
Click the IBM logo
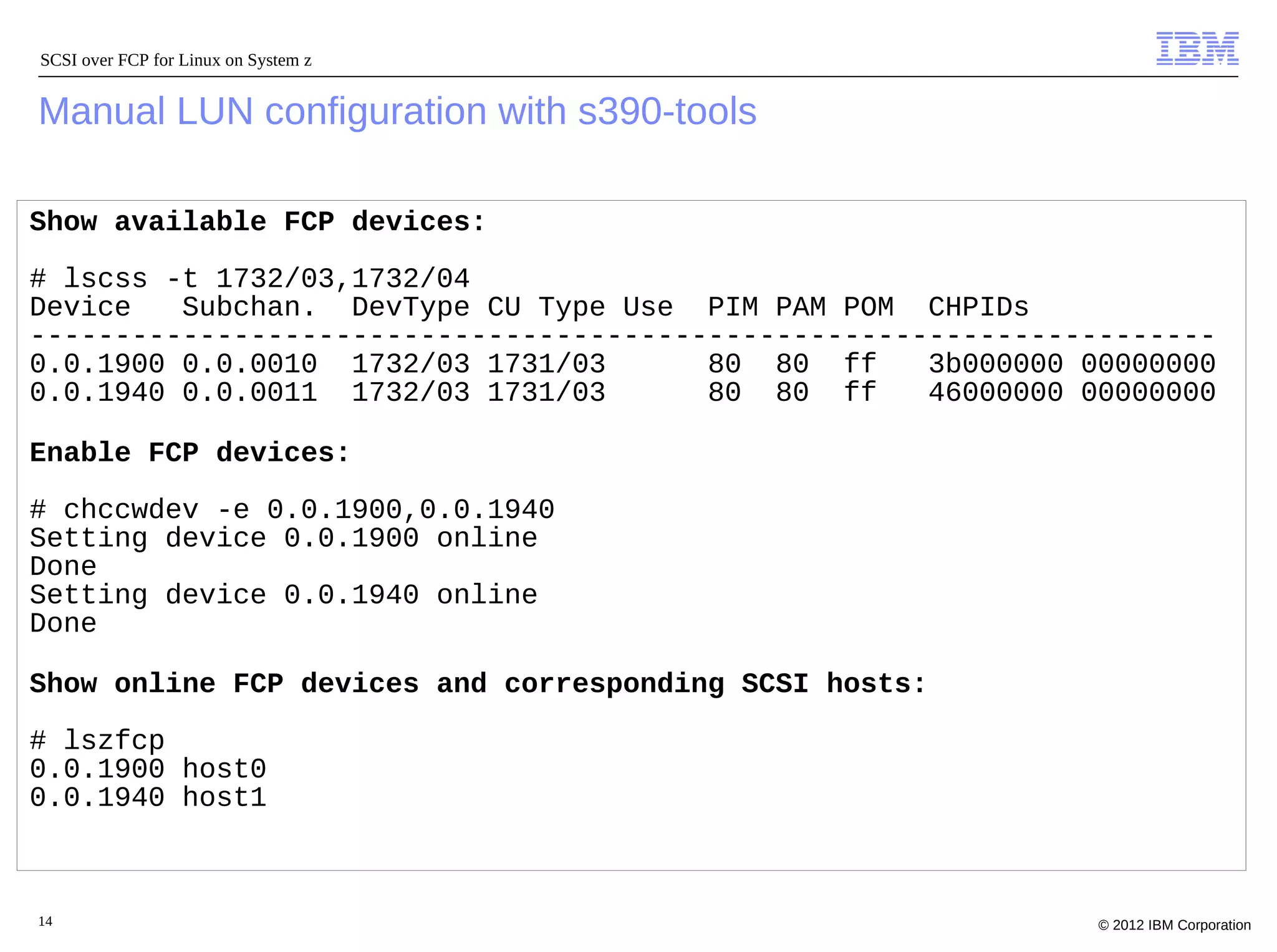click(1197, 48)
